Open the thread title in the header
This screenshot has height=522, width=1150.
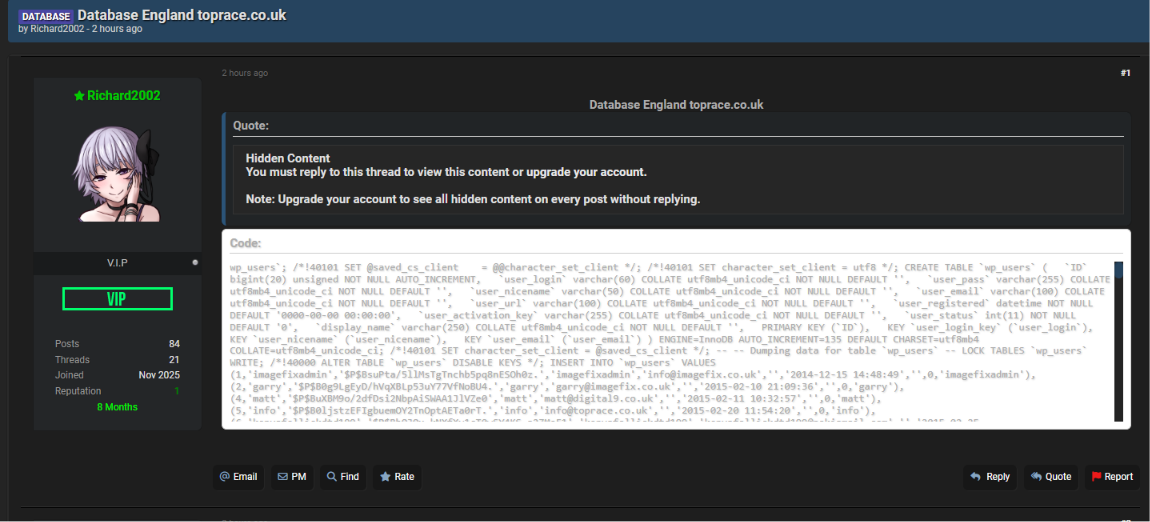click(x=182, y=15)
